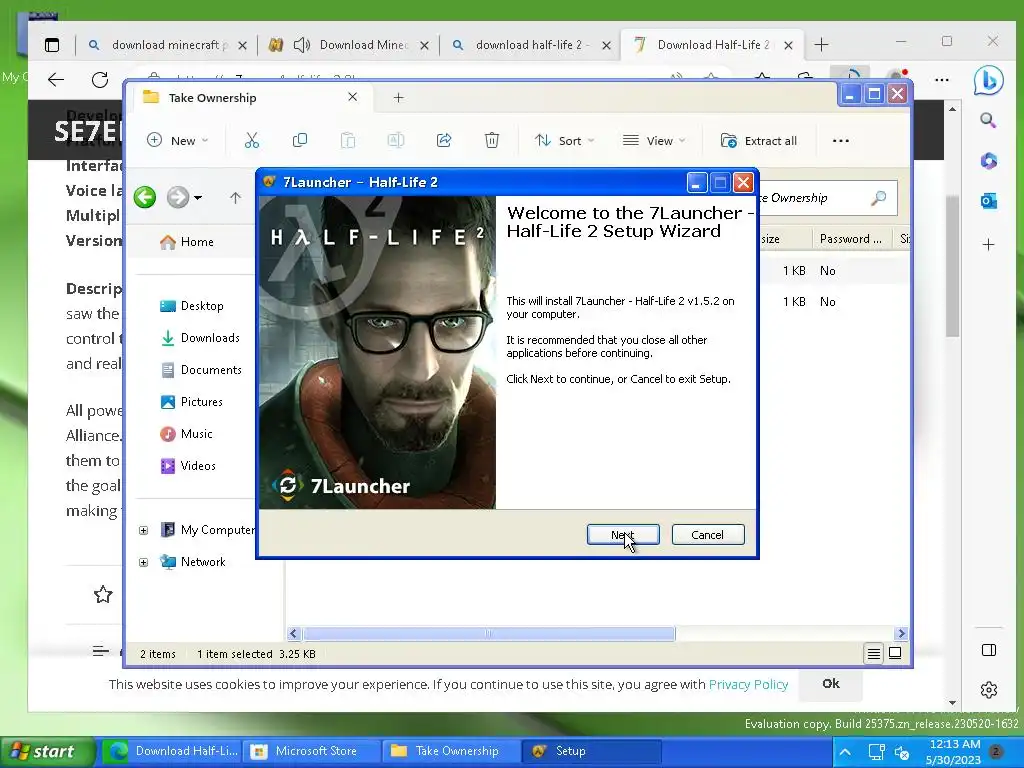1024x768 pixels.
Task: Click Ok on the cookie notice
Action: click(x=831, y=684)
